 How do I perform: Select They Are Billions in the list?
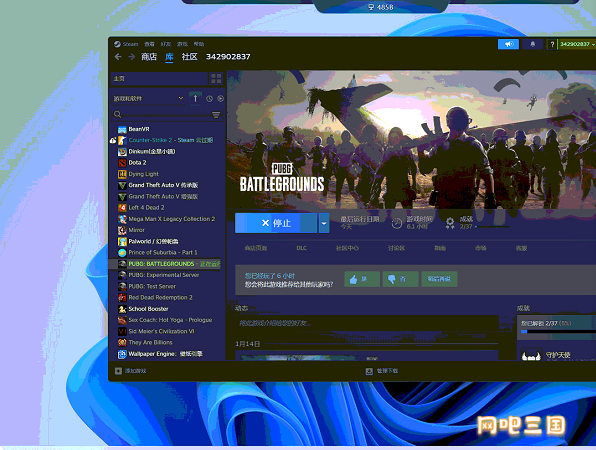coord(150,343)
